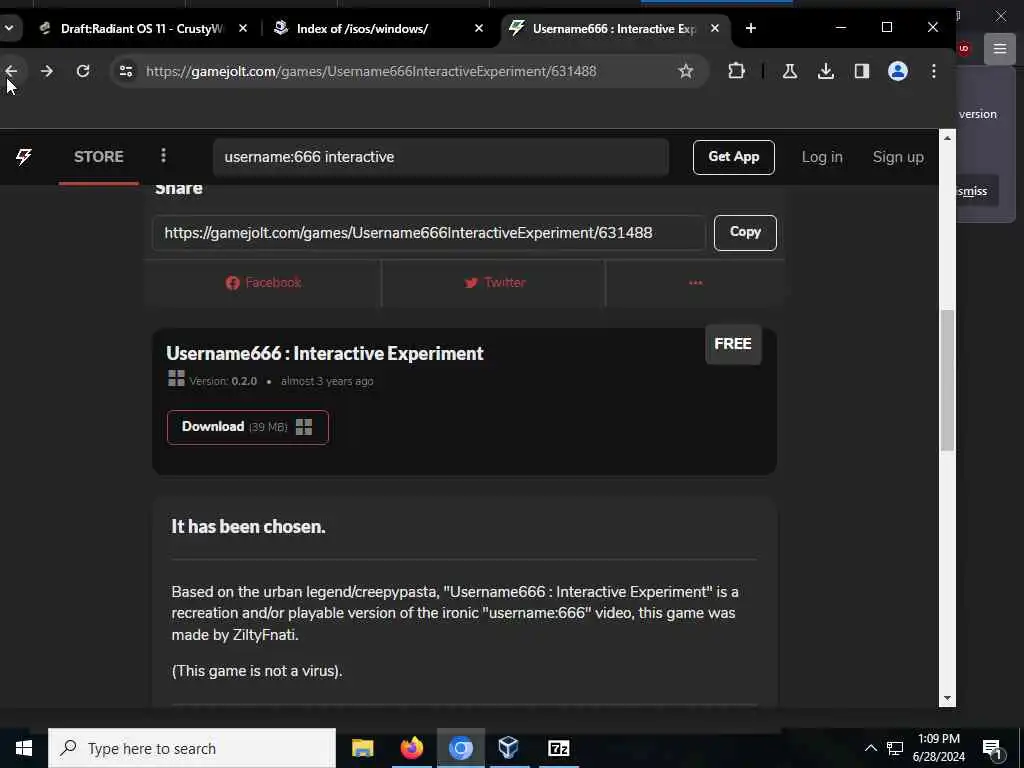Click the FREE price badge
Screen dimensions: 1024x768
pos(733,344)
